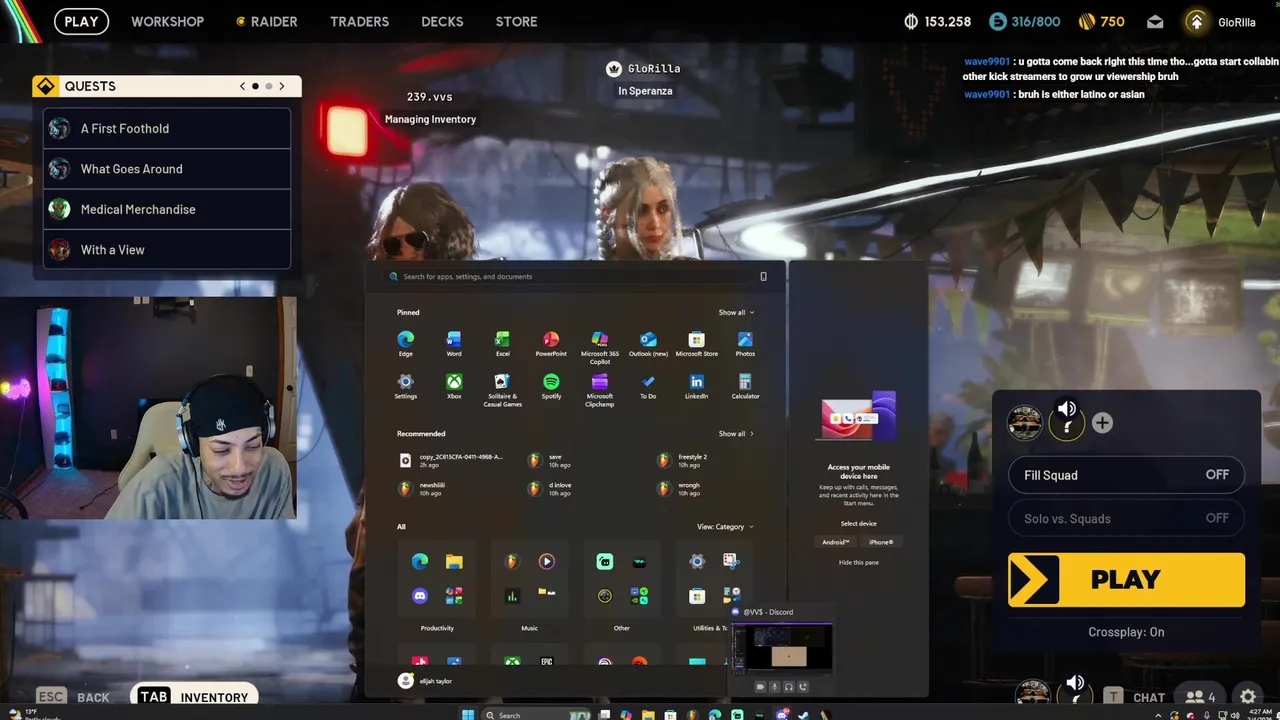Open Microsoft Clipchamp app
The height and width of the screenshot is (720, 1280).
tap(600, 389)
